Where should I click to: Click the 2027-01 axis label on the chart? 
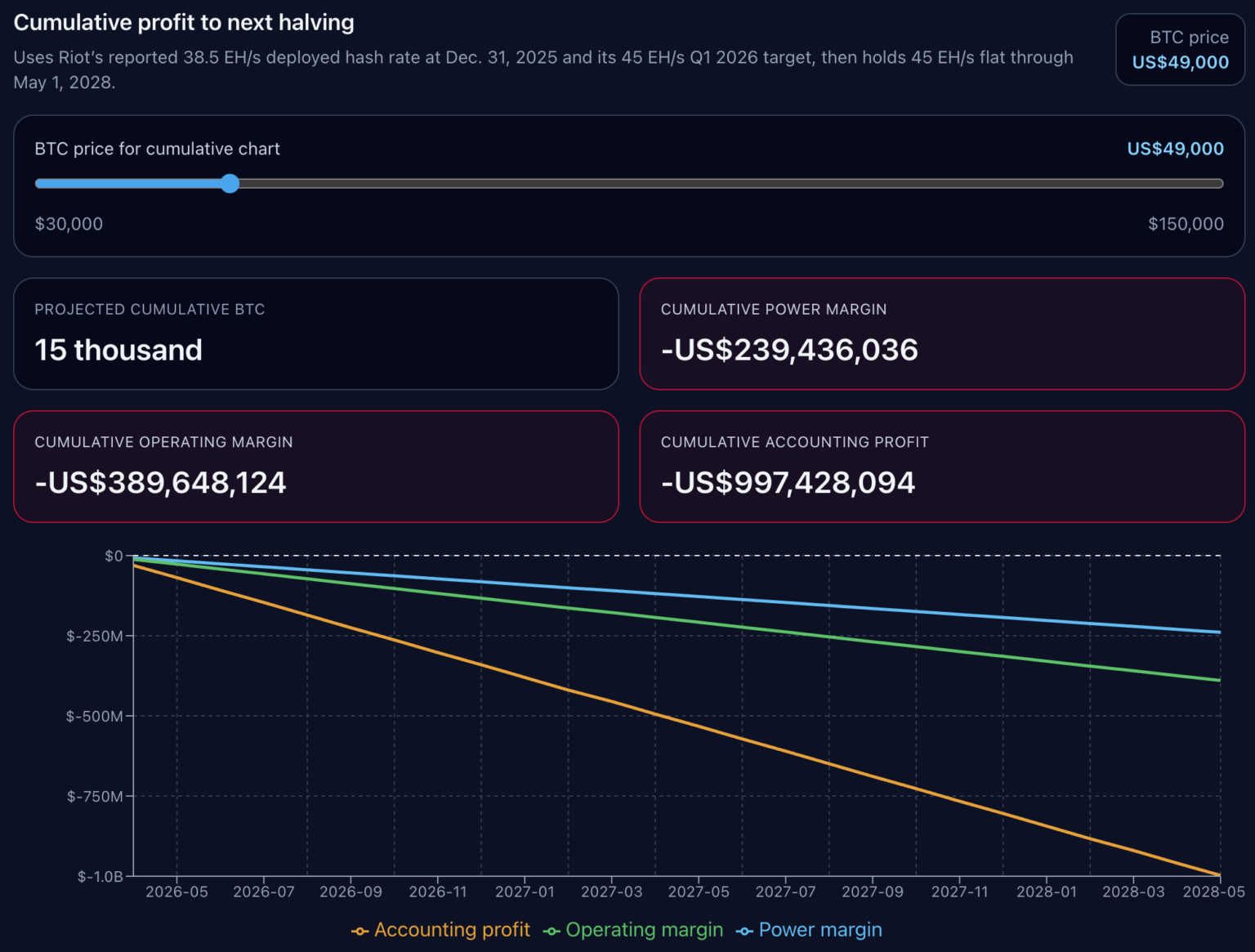tap(525, 892)
